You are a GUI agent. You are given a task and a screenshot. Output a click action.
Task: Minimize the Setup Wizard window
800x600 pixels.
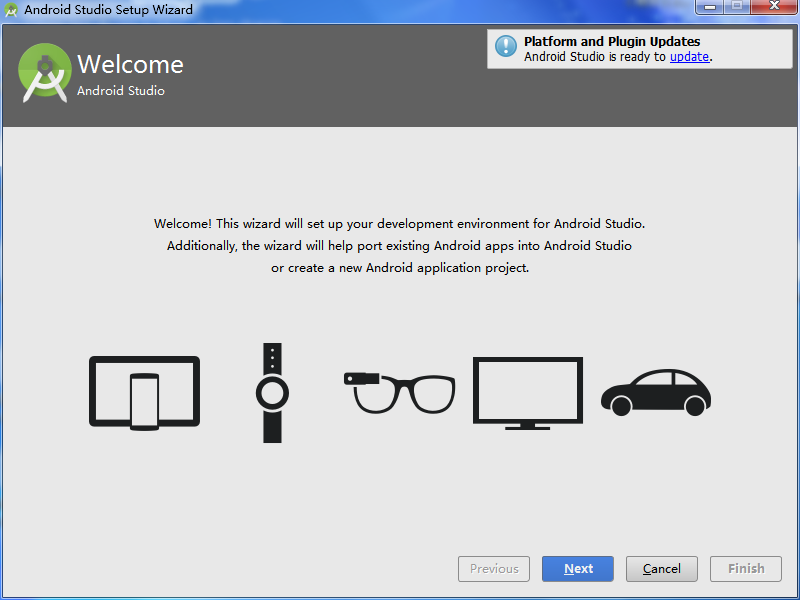[710, 7]
